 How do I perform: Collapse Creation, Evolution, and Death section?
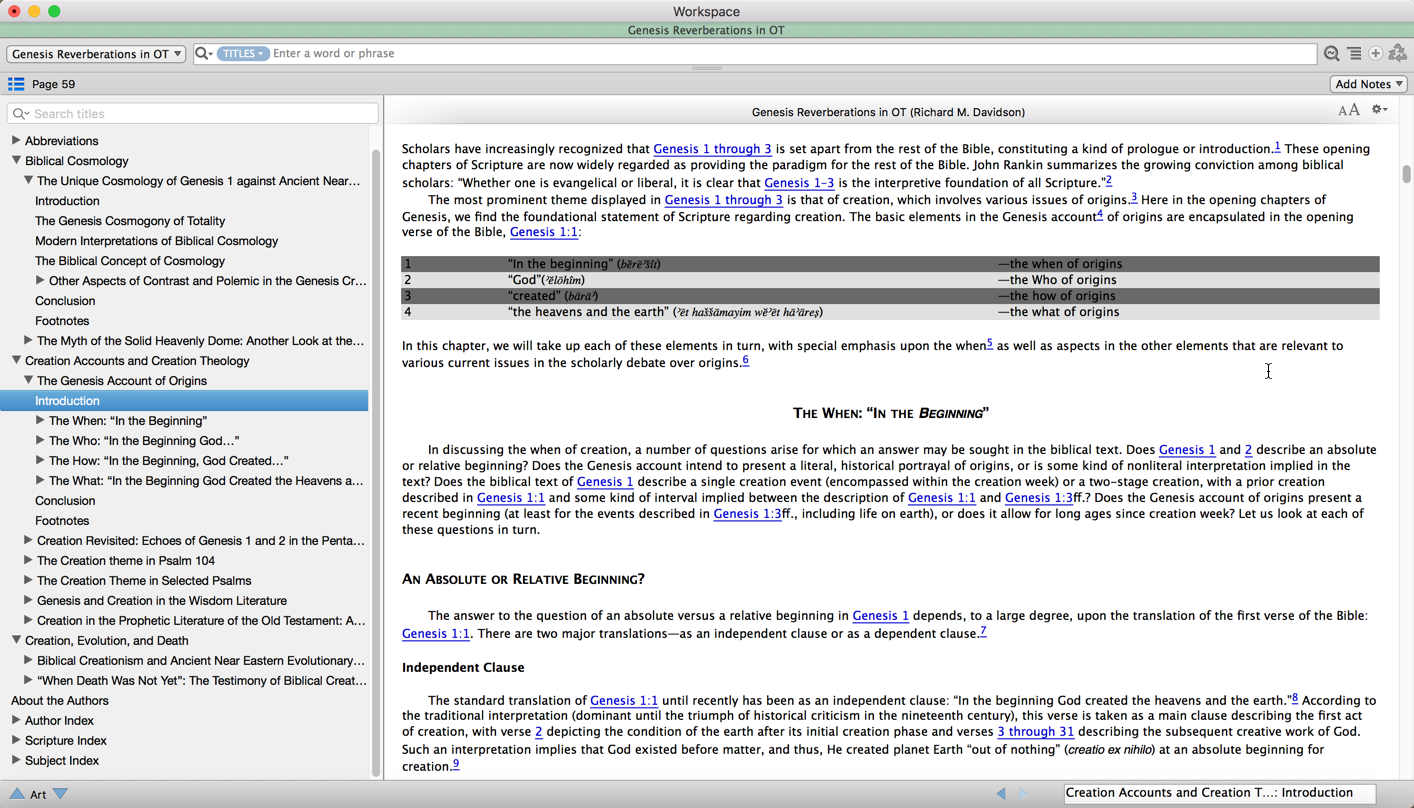click(16, 641)
